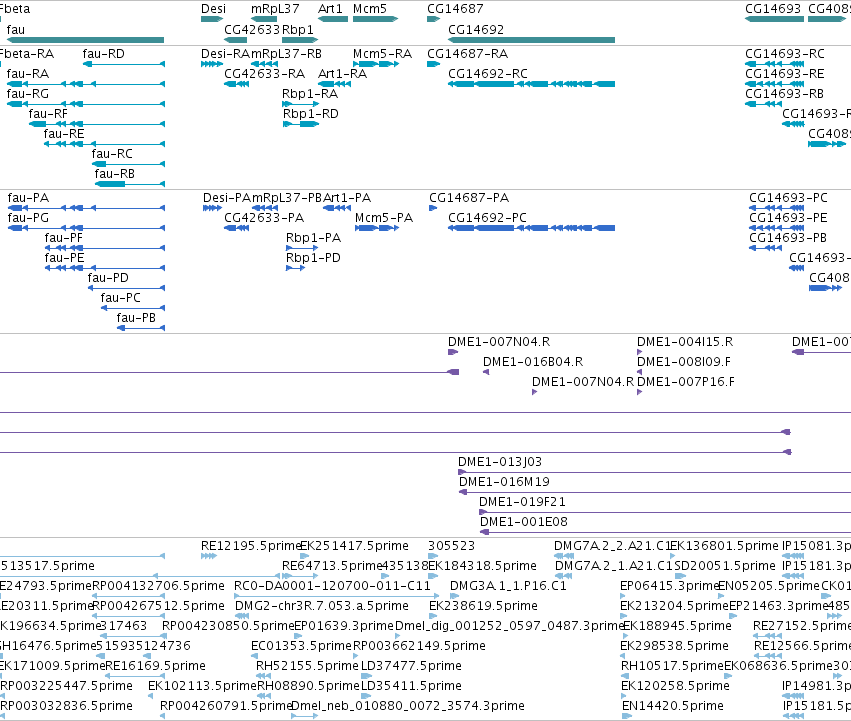Screen dimensions: 851x721
Task: Open EST EK238619.5prime
Action: (484, 606)
